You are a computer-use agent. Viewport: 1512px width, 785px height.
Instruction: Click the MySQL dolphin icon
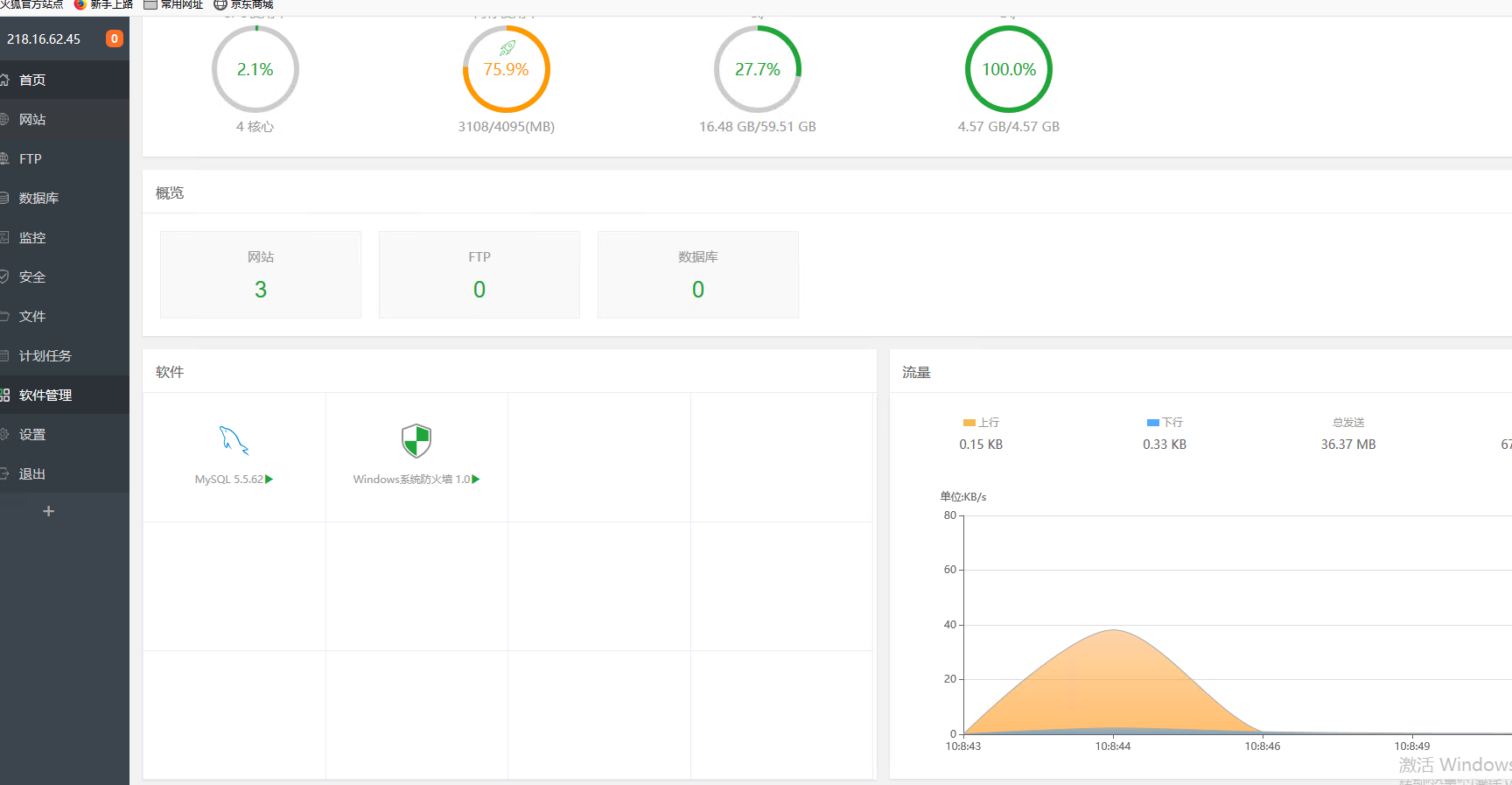click(234, 440)
